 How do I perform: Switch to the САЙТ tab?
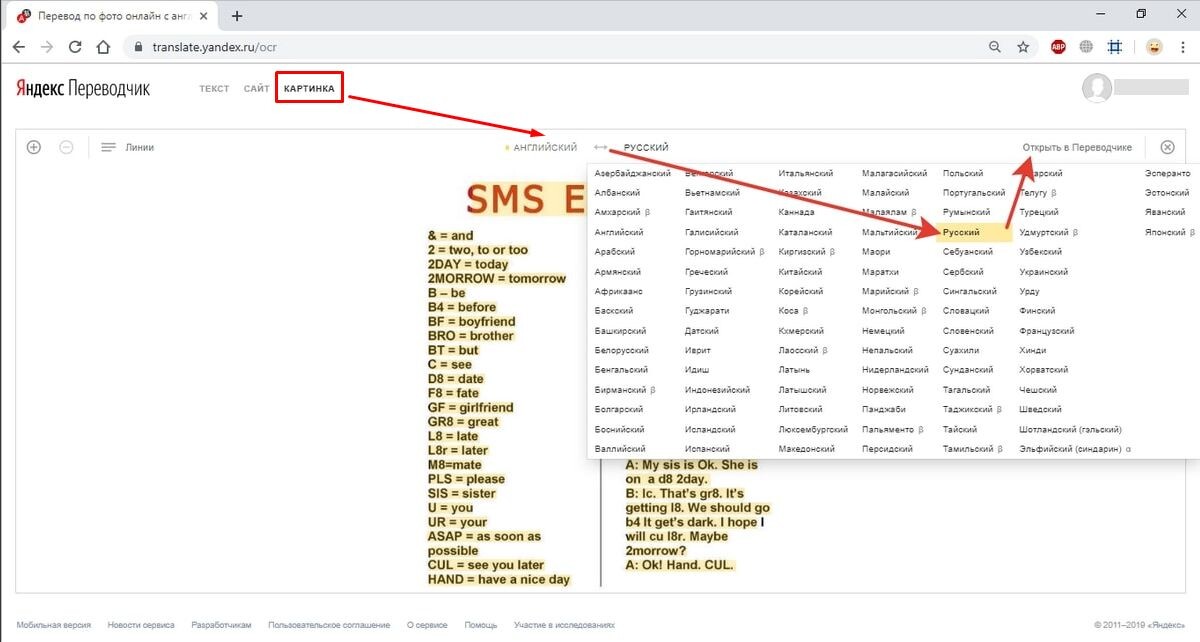256,89
